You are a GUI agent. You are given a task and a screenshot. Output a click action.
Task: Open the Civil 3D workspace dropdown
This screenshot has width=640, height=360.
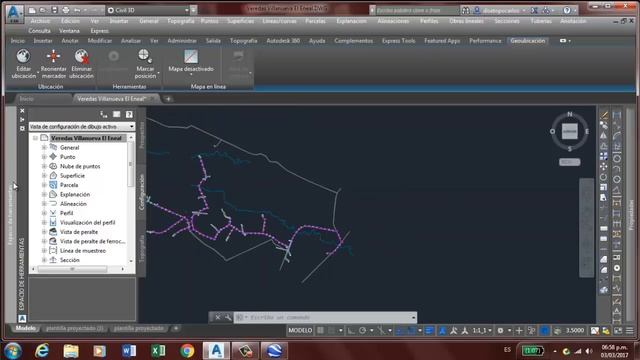(x=148, y=10)
